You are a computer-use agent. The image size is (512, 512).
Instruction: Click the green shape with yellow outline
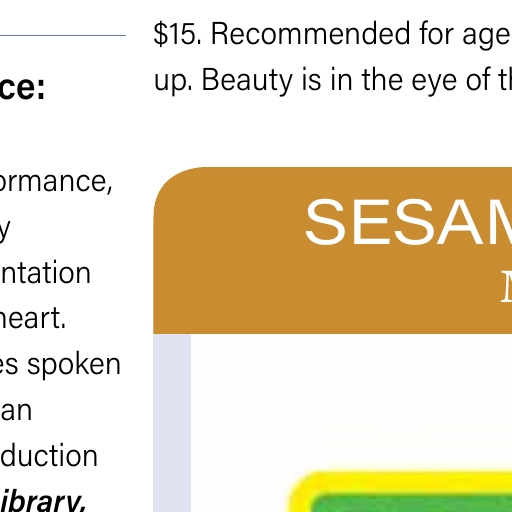point(400,493)
